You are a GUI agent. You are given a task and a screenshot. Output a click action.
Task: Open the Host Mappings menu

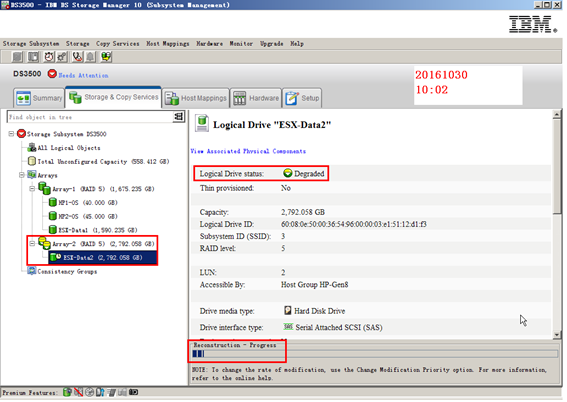point(168,44)
